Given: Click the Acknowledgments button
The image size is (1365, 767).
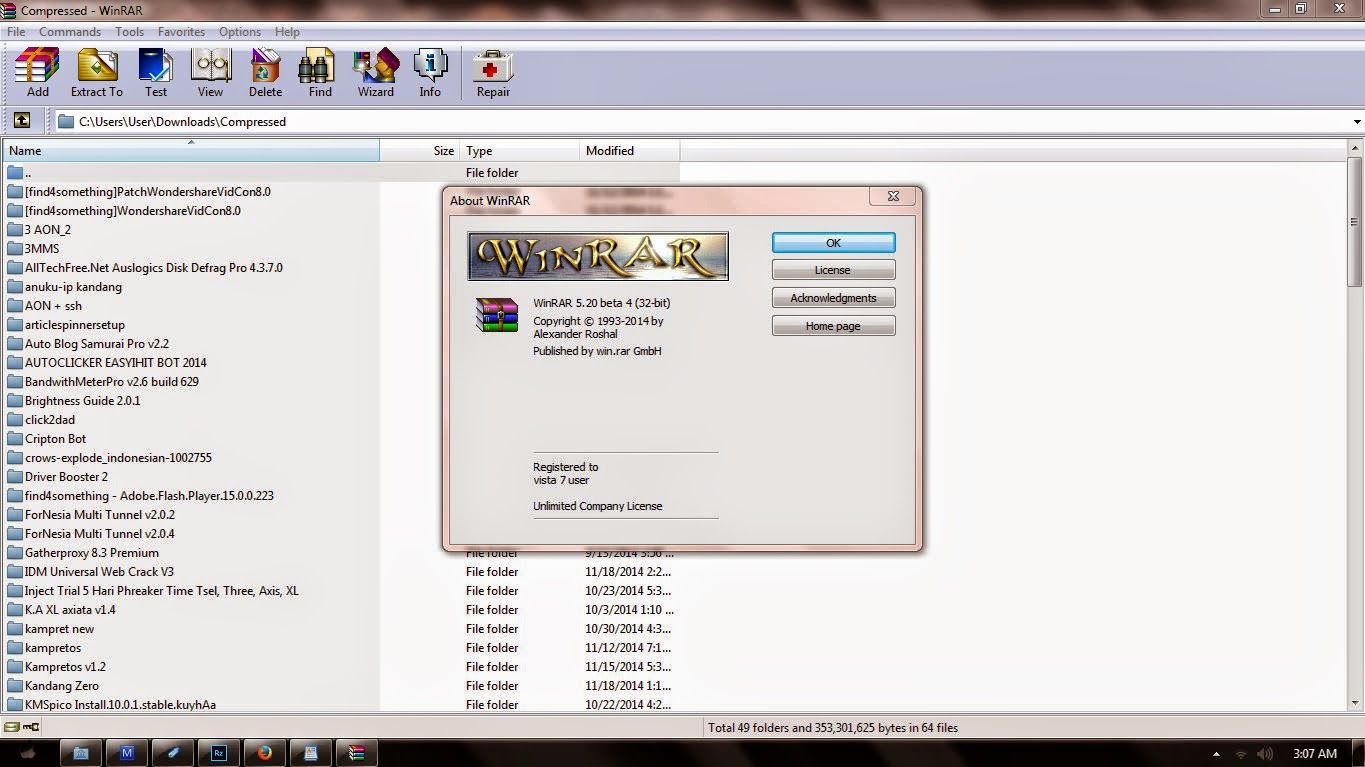Looking at the screenshot, I should pyautogui.click(x=833, y=298).
